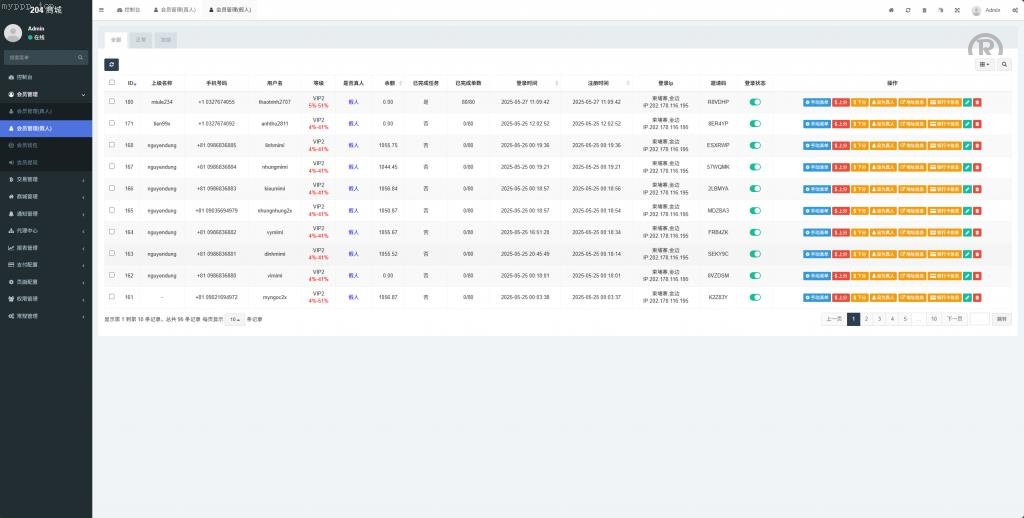Click the home icon in top bar

891,9
